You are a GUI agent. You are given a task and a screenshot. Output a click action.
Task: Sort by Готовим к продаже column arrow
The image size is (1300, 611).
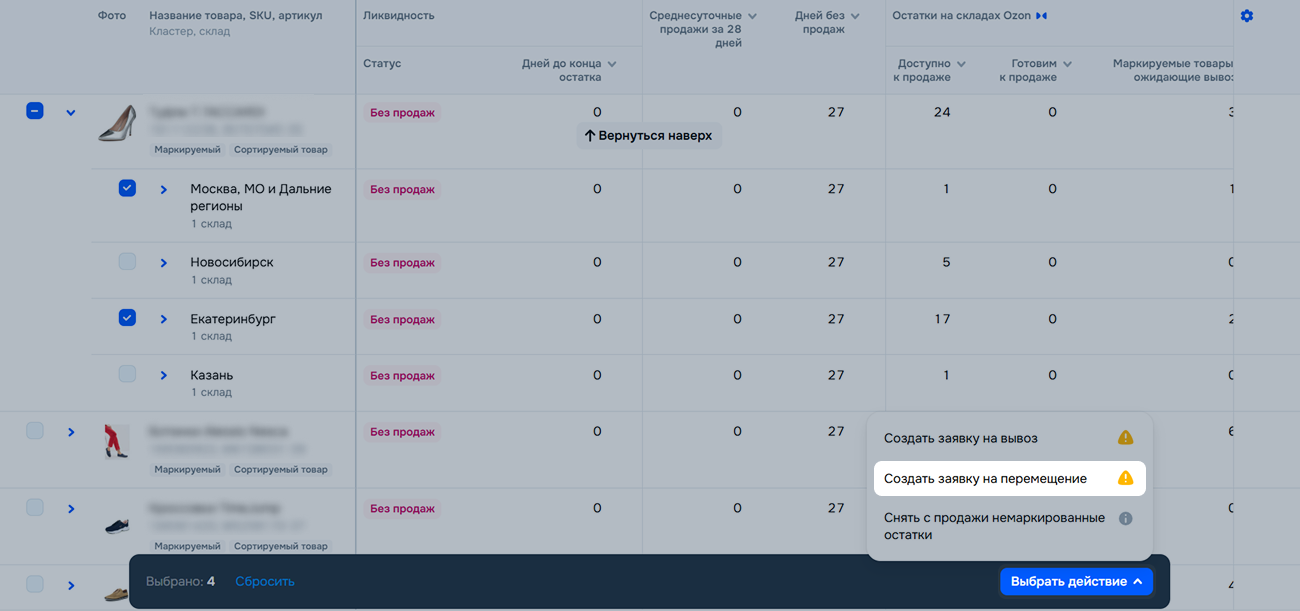click(x=1067, y=64)
